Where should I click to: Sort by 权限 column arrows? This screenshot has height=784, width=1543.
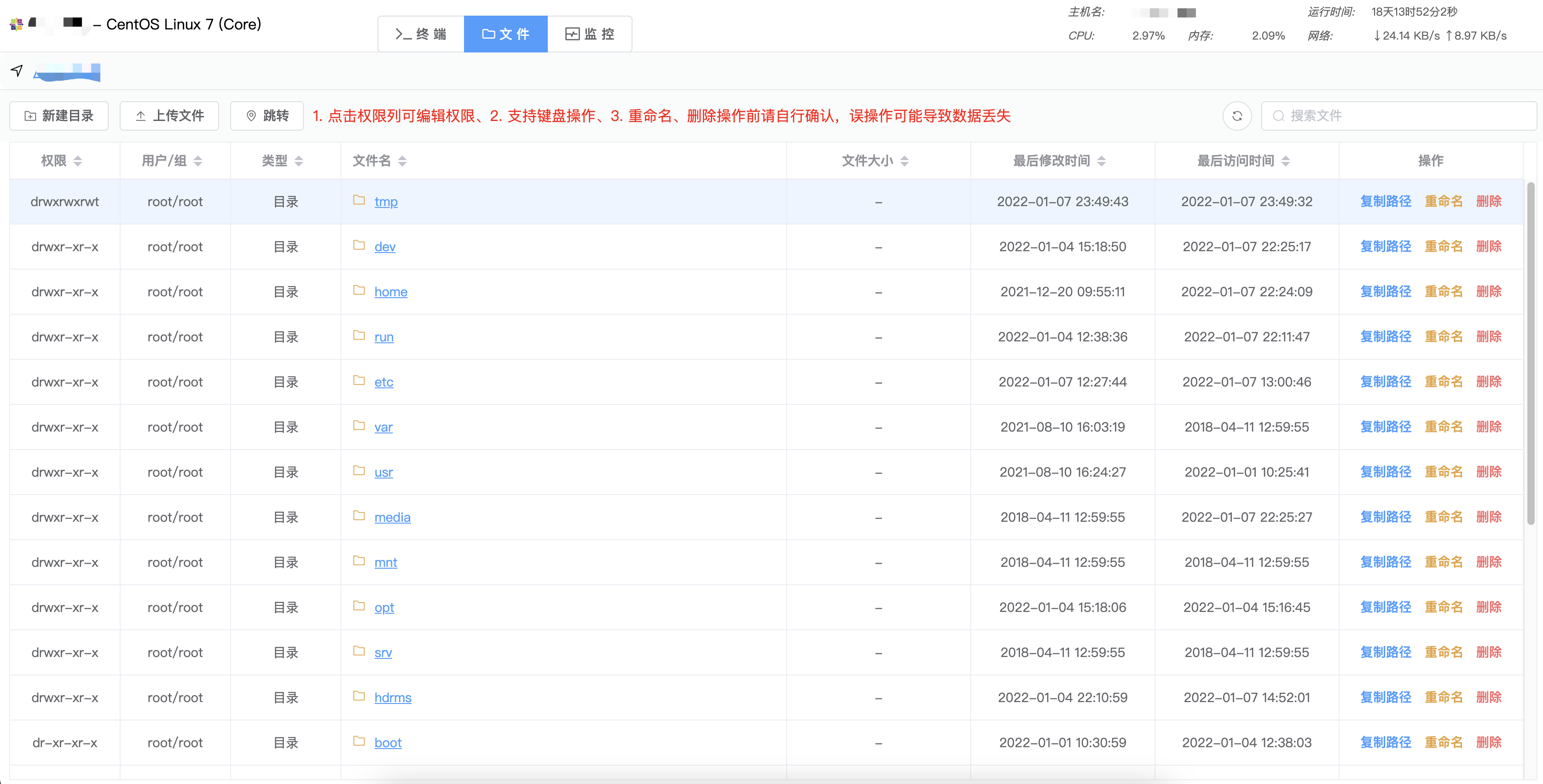click(78, 161)
